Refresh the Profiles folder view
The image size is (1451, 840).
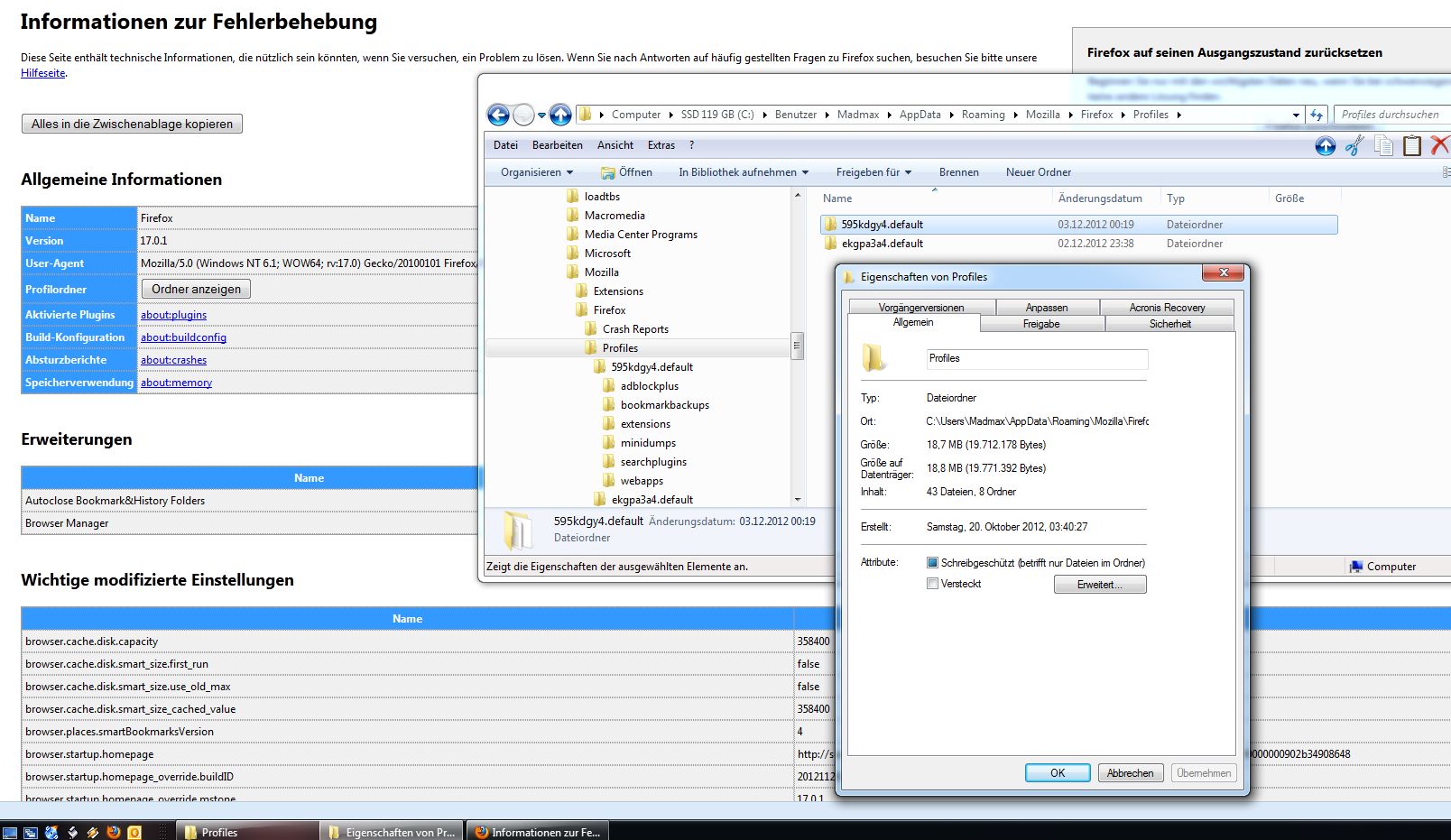[x=1317, y=115]
